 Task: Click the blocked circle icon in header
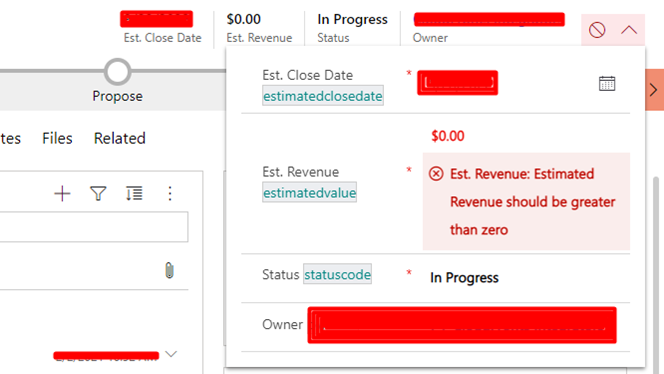click(597, 30)
